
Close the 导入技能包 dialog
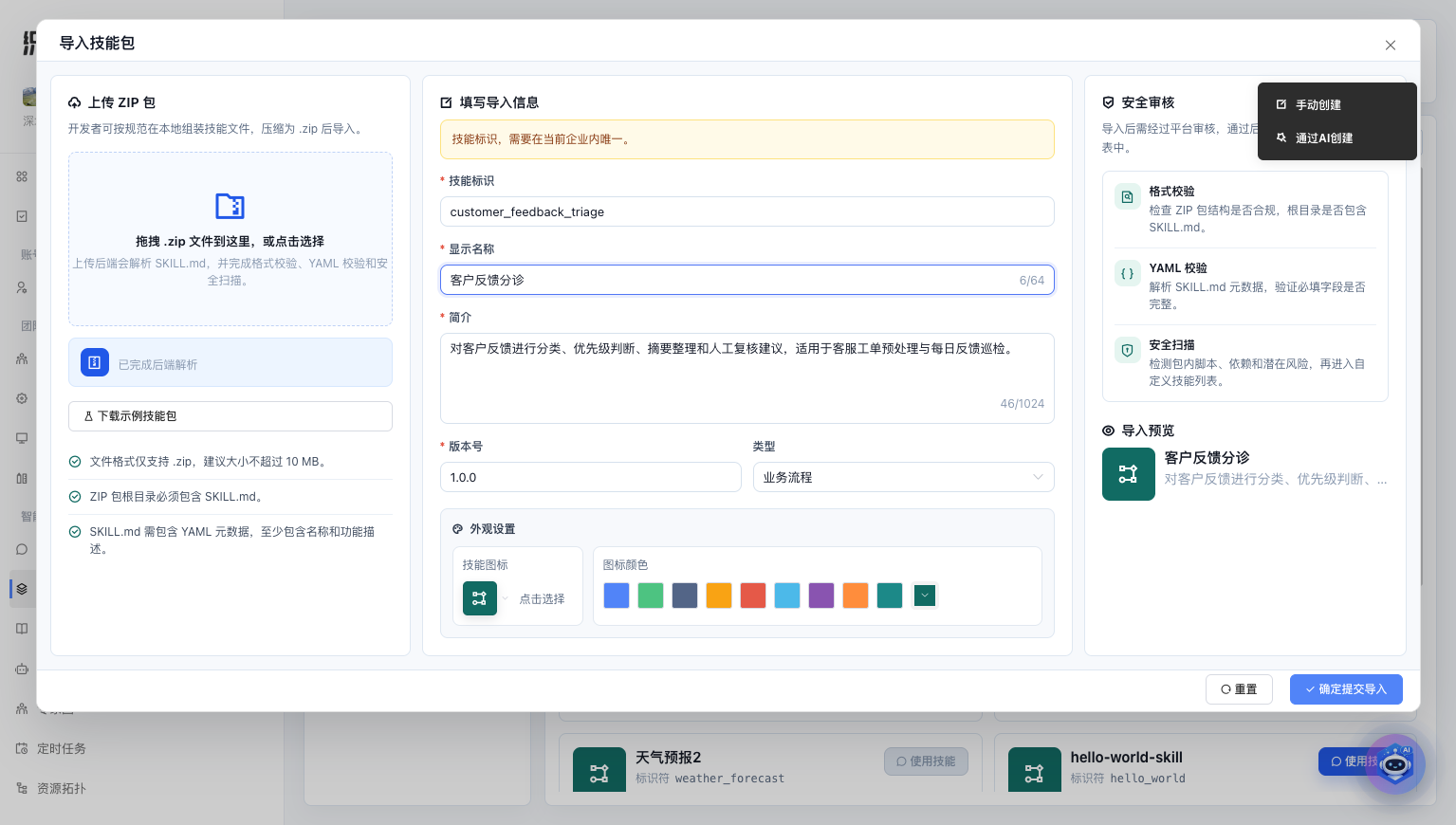(x=1390, y=45)
